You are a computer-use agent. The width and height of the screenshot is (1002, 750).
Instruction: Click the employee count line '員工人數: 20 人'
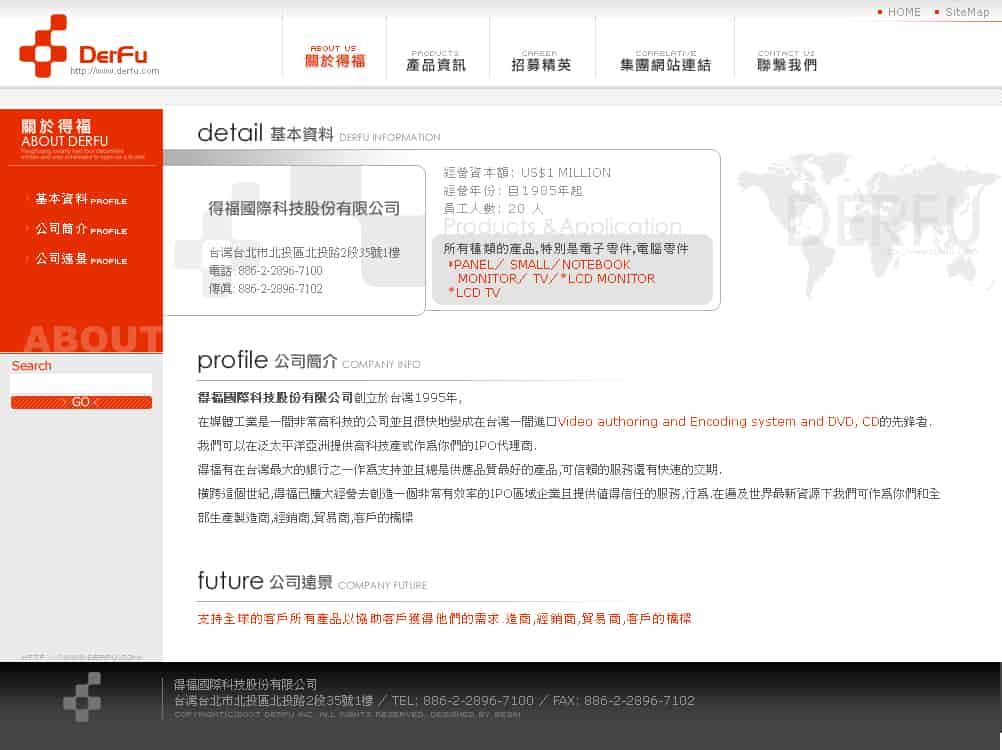coord(493,209)
